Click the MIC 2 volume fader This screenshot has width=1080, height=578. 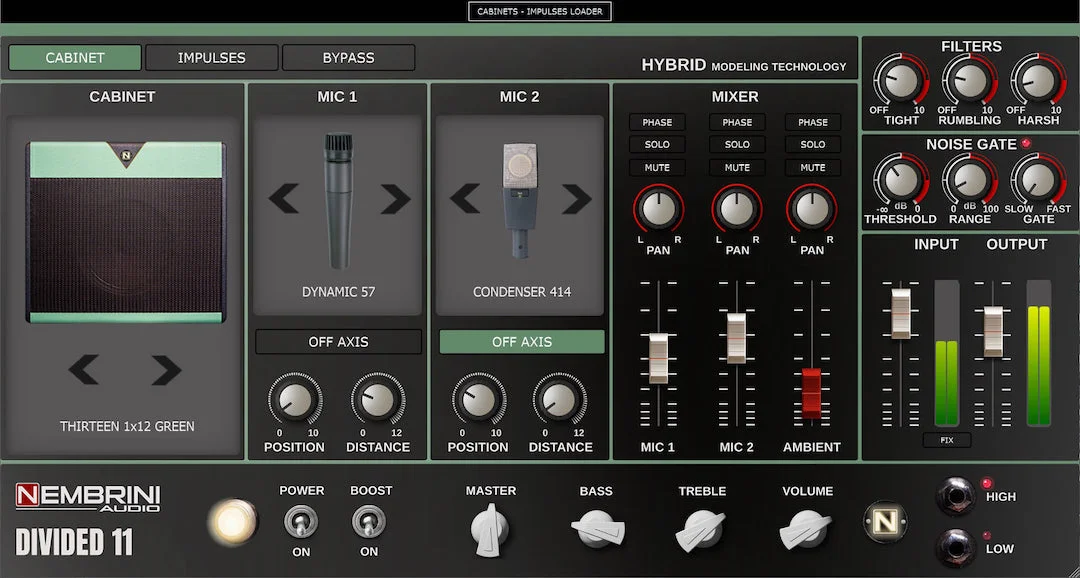tap(736, 338)
